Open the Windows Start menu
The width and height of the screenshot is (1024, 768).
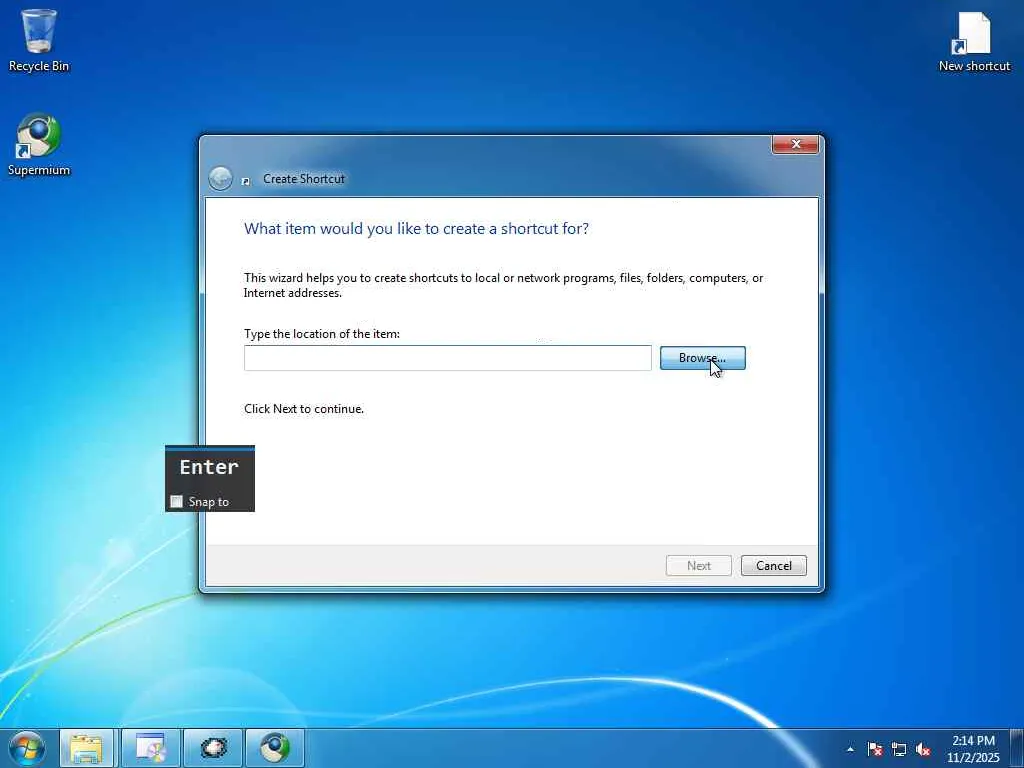coord(27,748)
